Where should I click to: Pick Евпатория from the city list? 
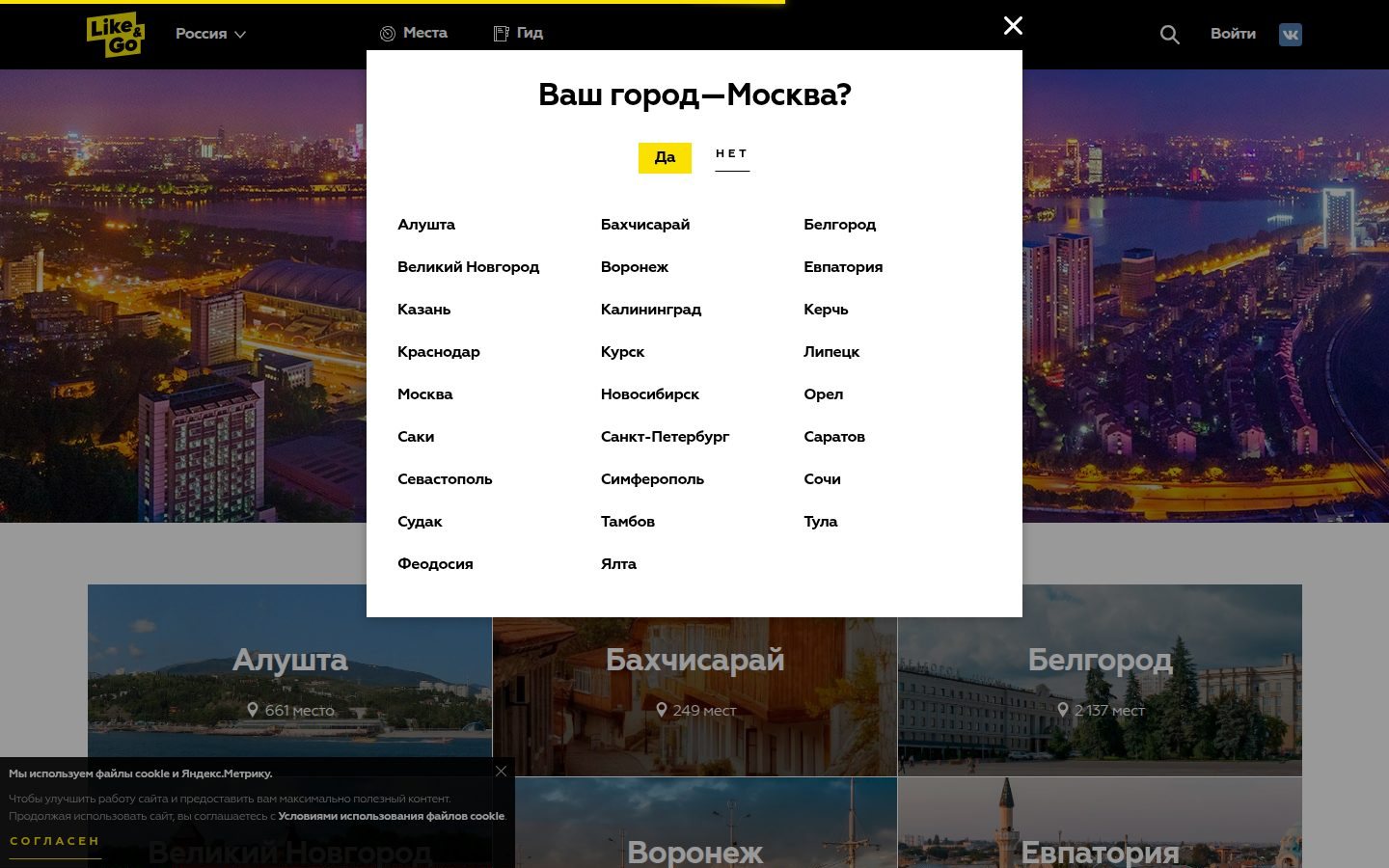click(x=843, y=267)
